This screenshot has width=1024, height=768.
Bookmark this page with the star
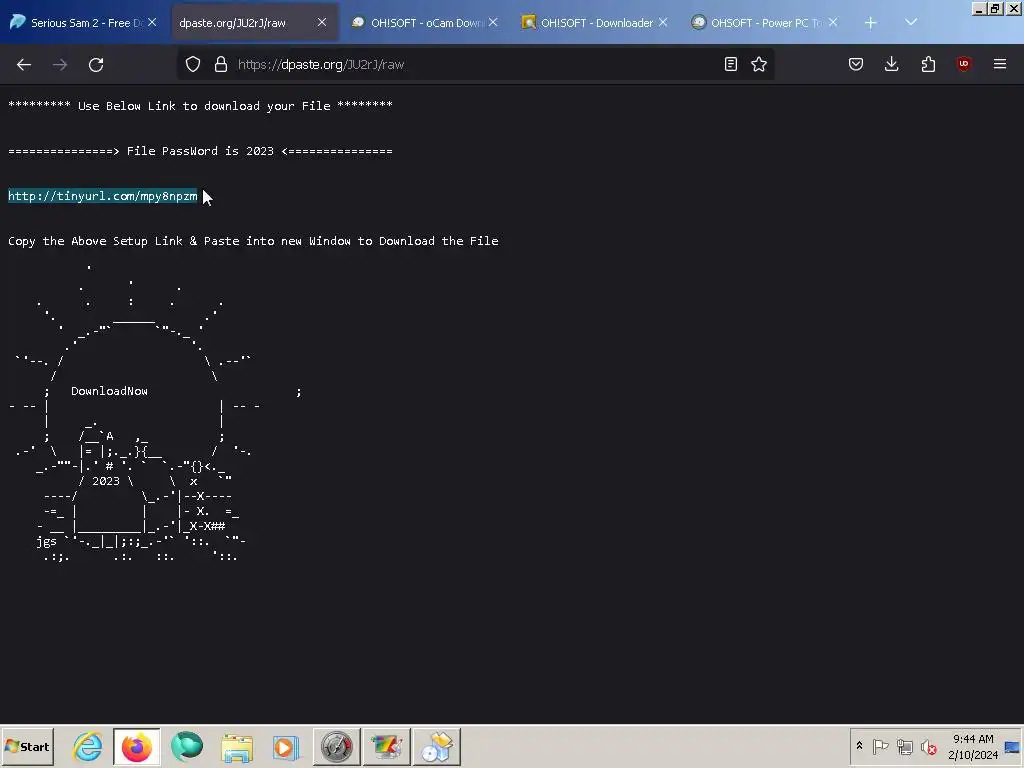pos(759,64)
